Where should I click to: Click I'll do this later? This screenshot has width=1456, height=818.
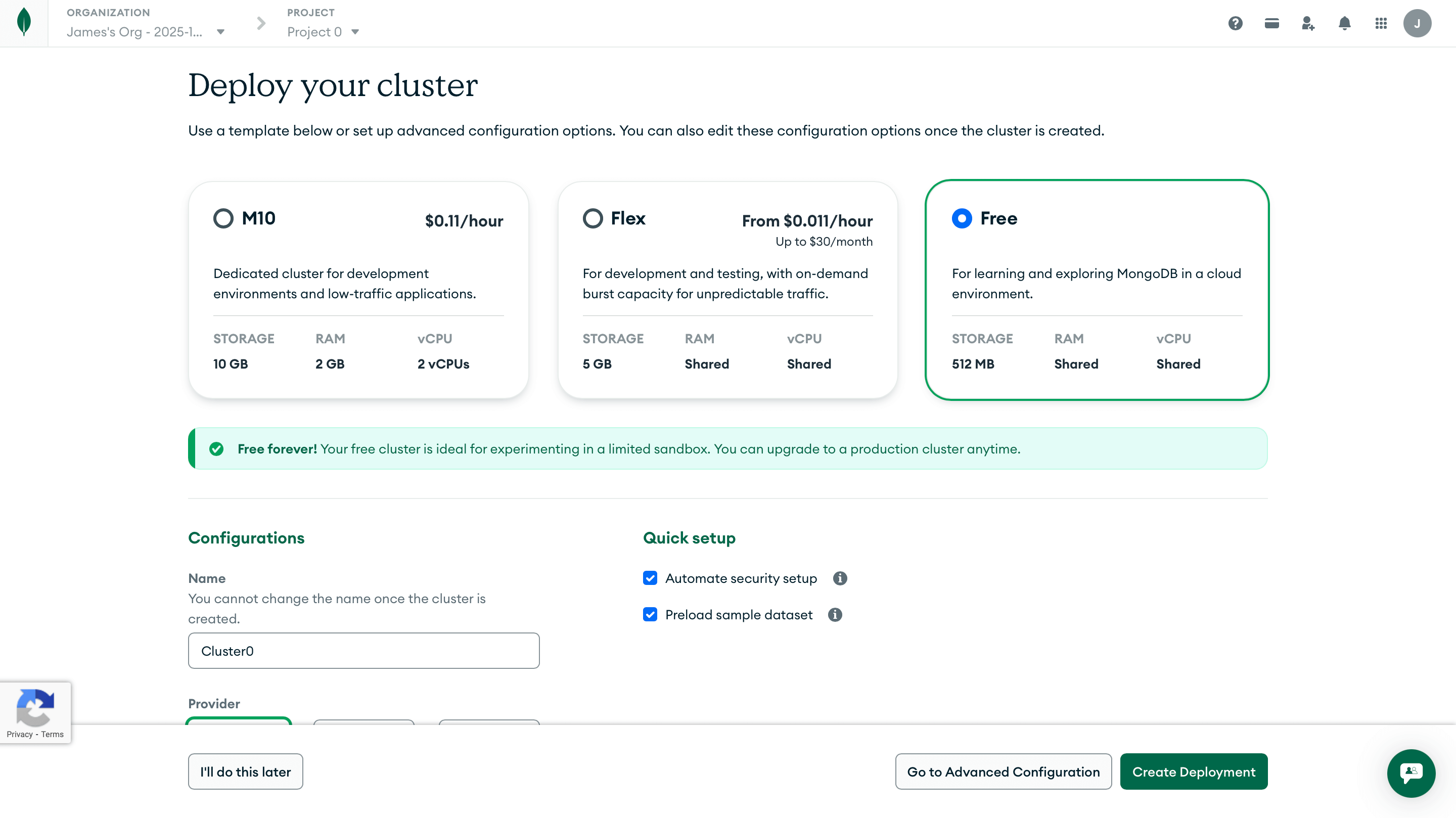coord(245,771)
